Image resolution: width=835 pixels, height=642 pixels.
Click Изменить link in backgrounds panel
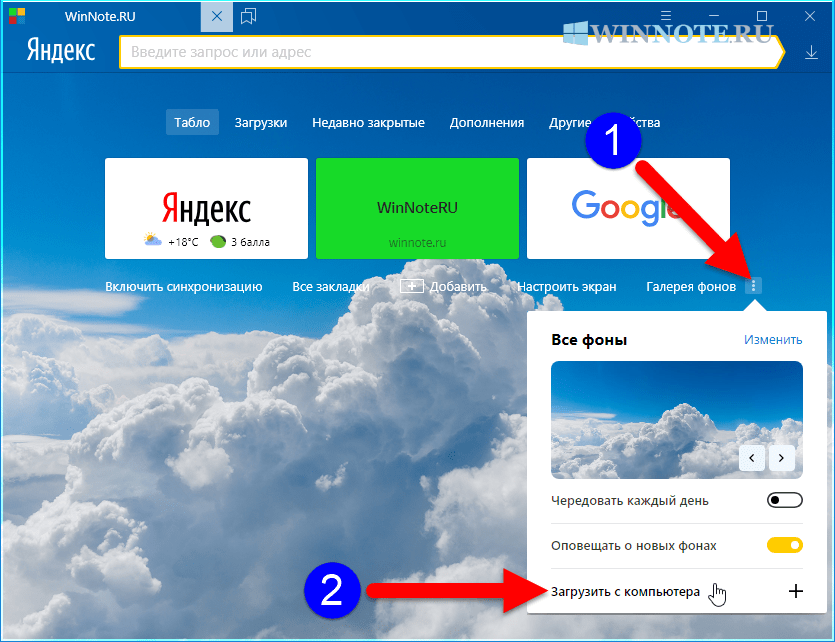pos(773,340)
